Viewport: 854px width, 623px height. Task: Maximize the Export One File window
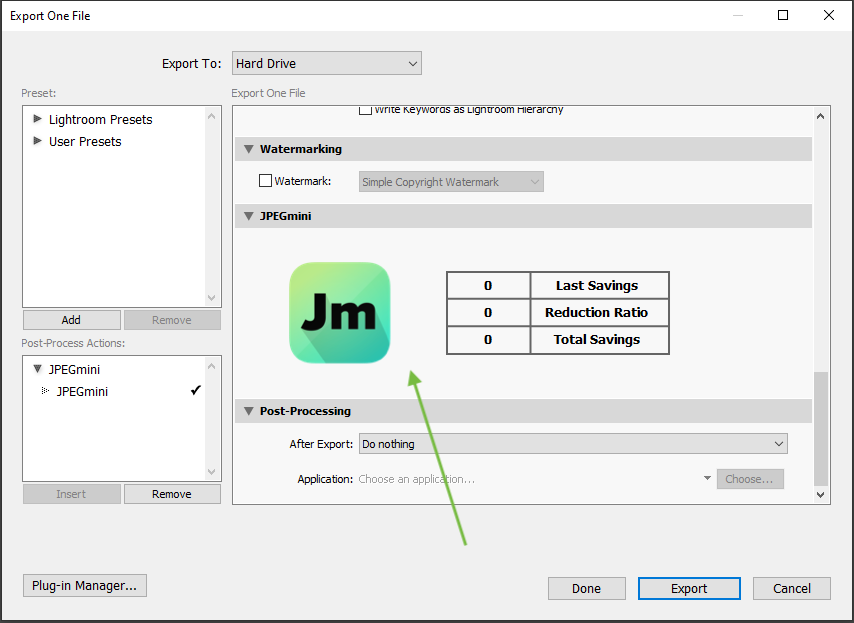pyautogui.click(x=783, y=15)
